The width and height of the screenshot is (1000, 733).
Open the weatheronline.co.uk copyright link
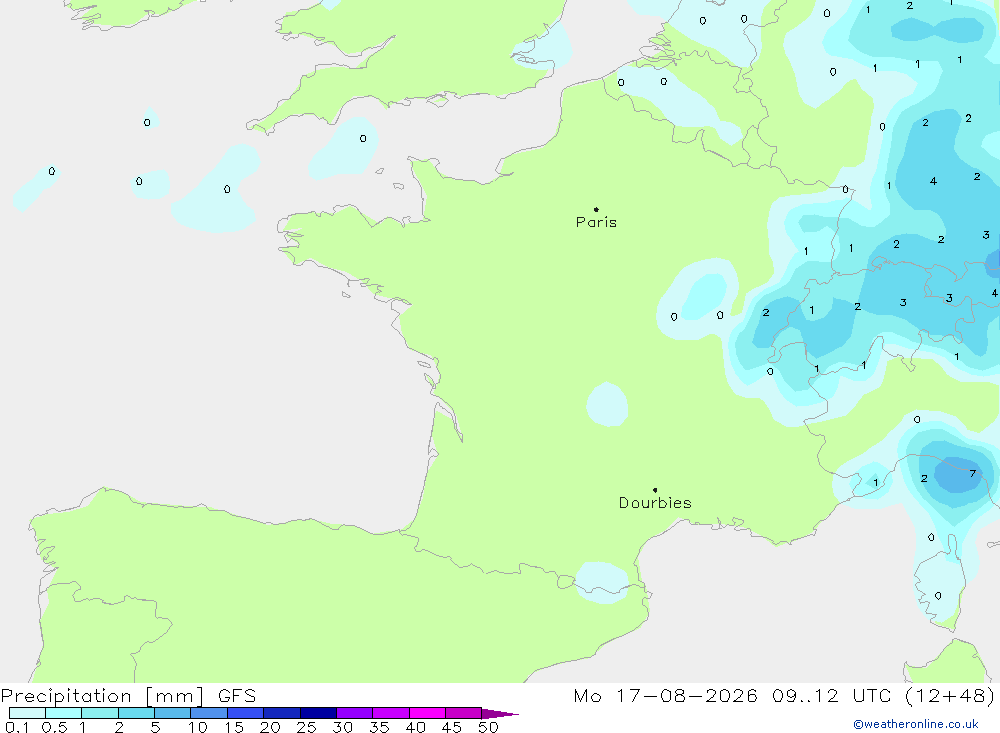(x=916, y=724)
